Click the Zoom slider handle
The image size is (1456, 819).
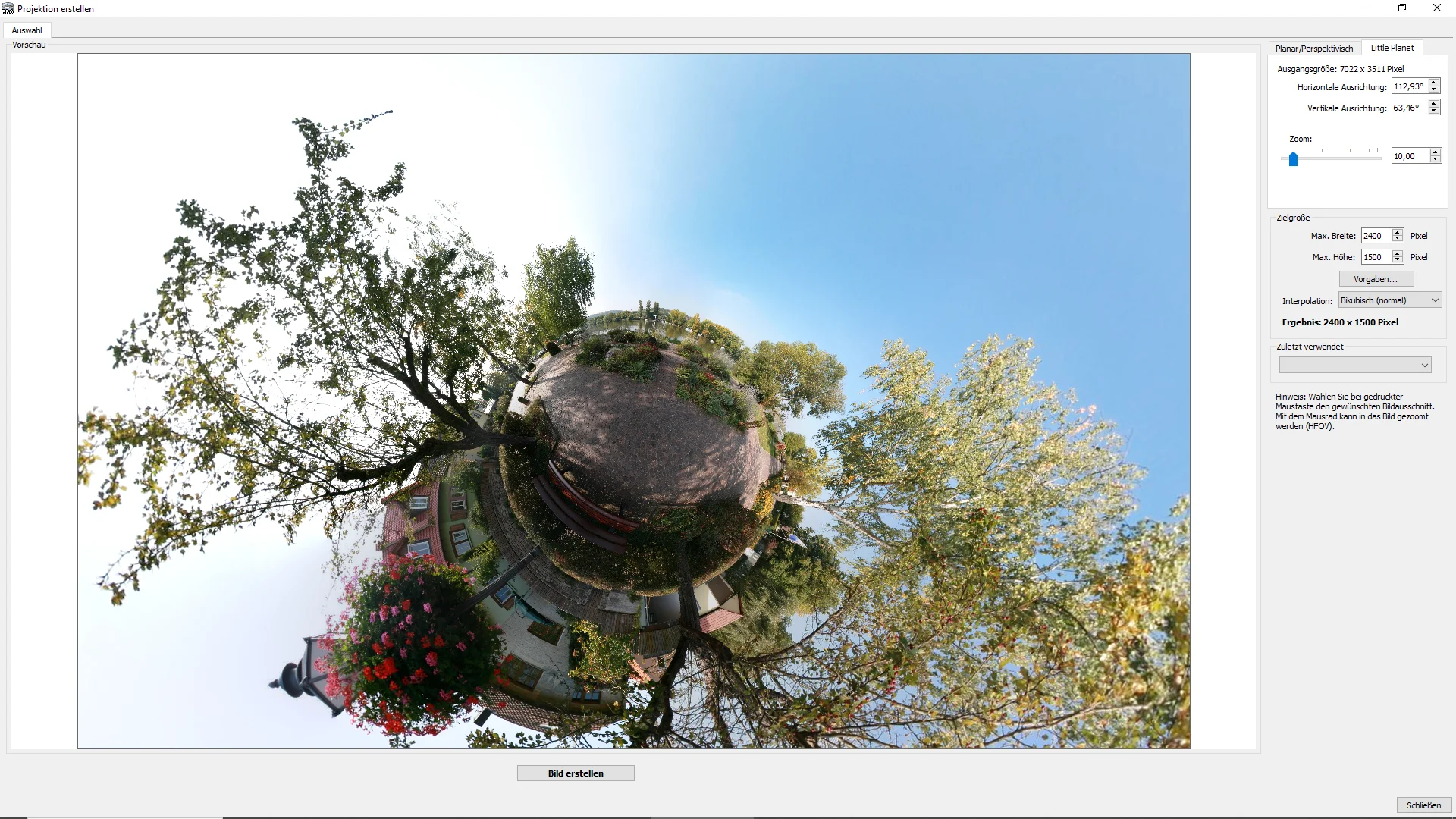[1294, 158]
